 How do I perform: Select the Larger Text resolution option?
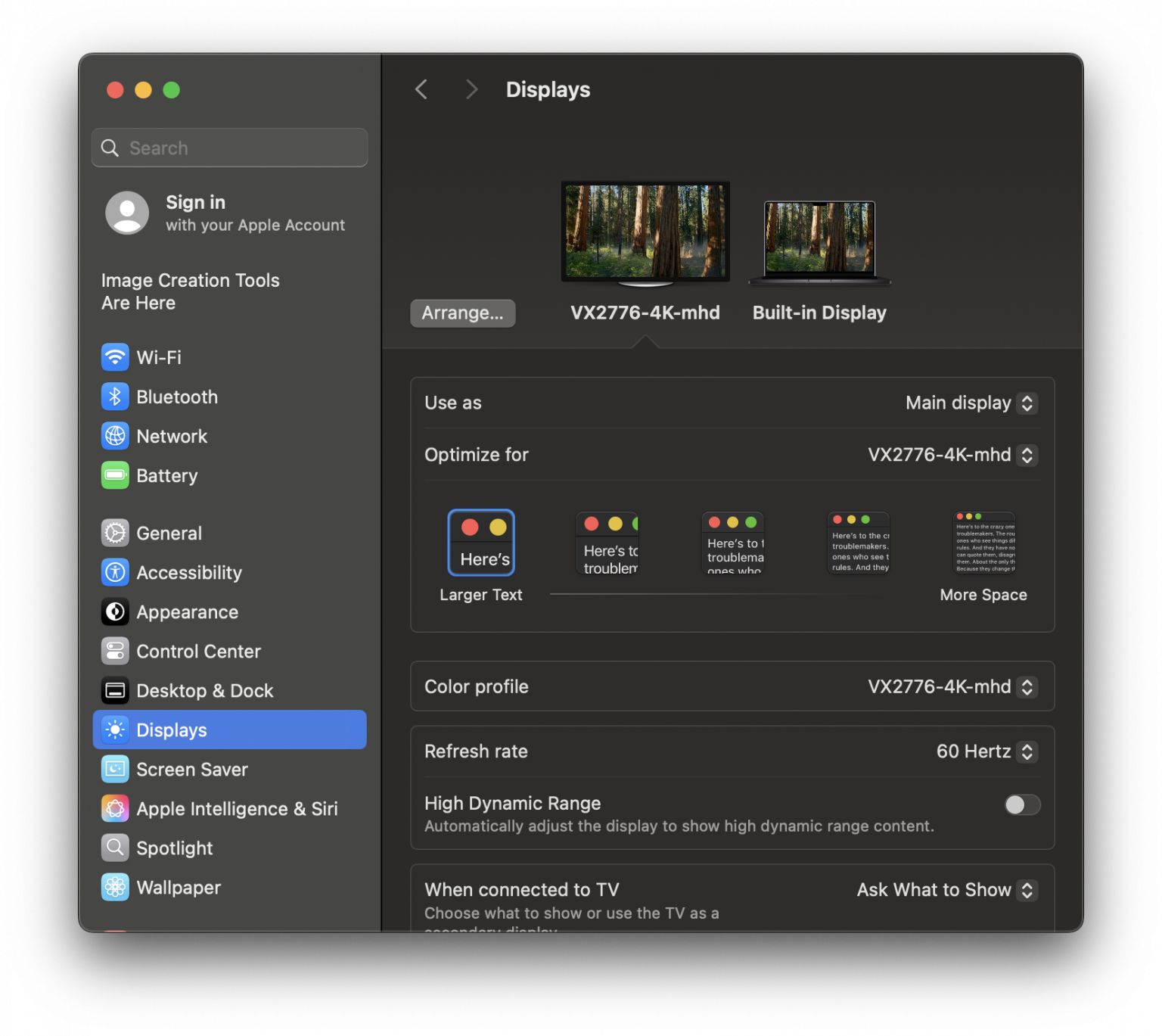click(x=481, y=543)
